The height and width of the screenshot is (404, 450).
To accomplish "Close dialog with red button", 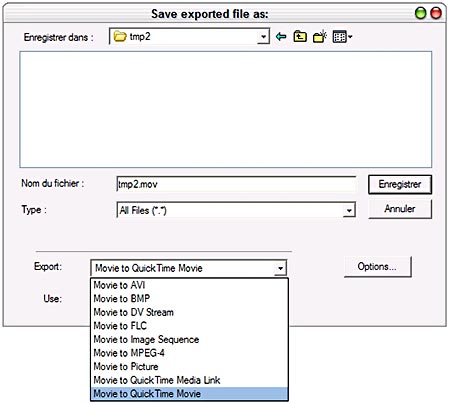I will pos(436,13).
